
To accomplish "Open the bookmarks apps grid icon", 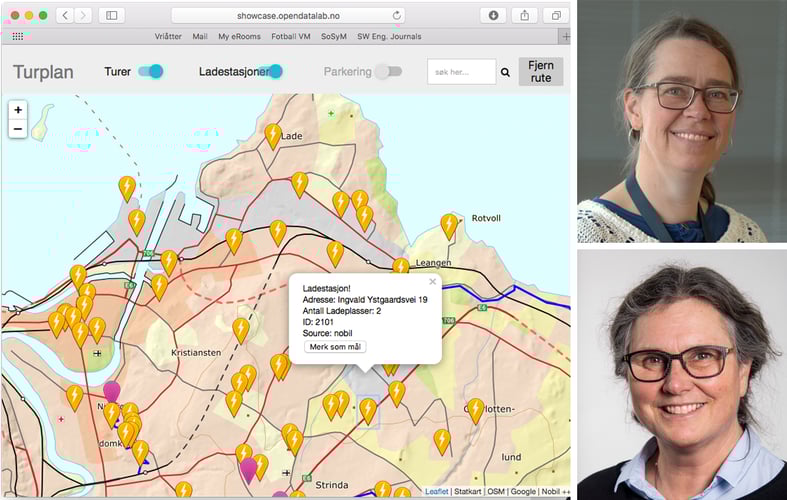I will 17,36.
